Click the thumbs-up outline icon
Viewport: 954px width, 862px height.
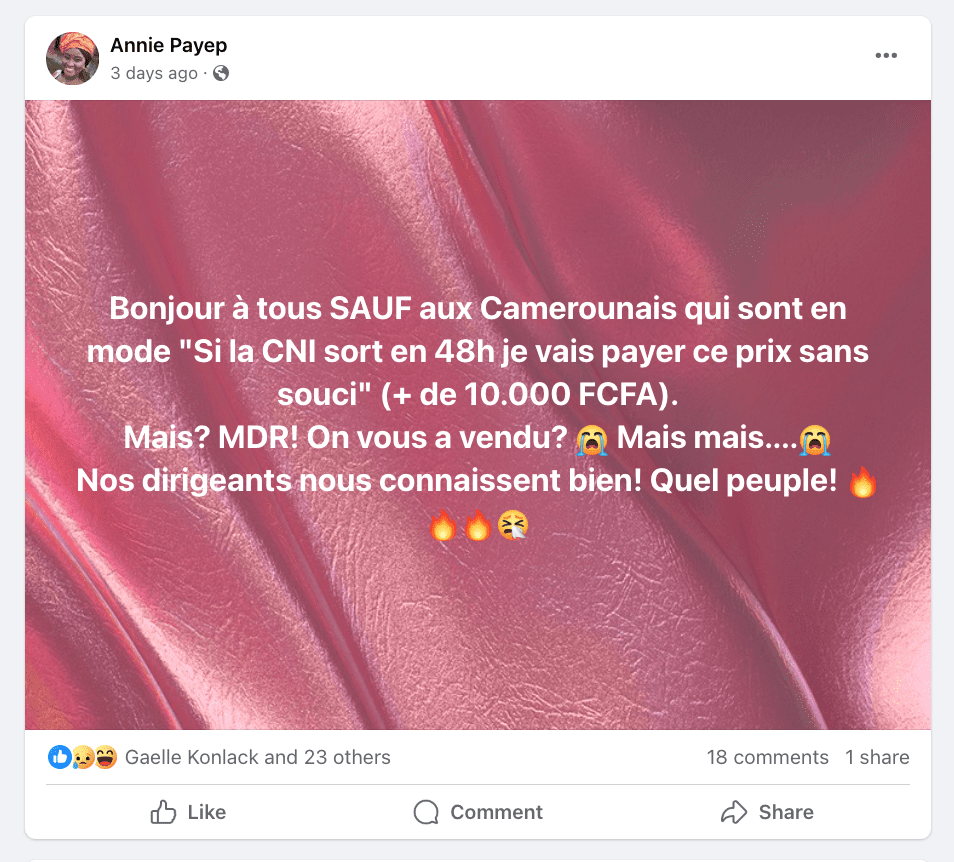(x=163, y=812)
